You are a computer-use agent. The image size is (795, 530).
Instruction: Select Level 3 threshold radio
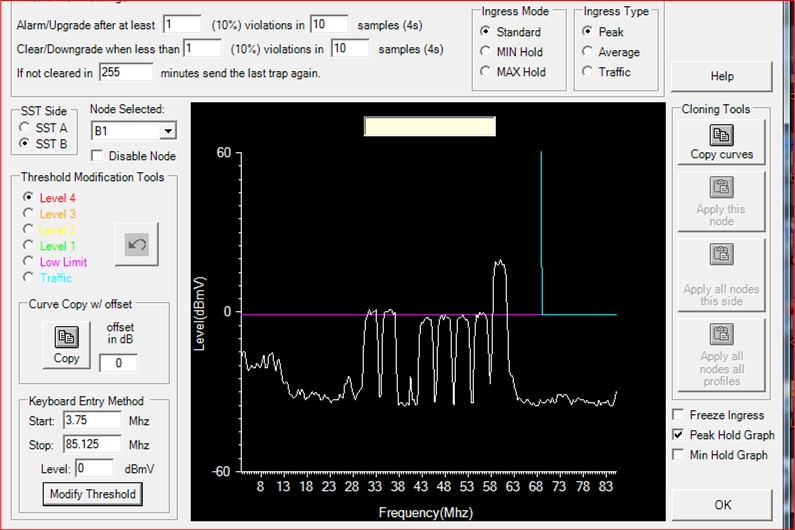(28, 213)
